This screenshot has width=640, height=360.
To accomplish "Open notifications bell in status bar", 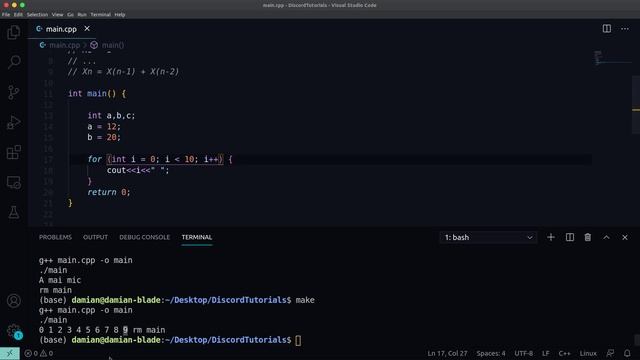I will 627,353.
